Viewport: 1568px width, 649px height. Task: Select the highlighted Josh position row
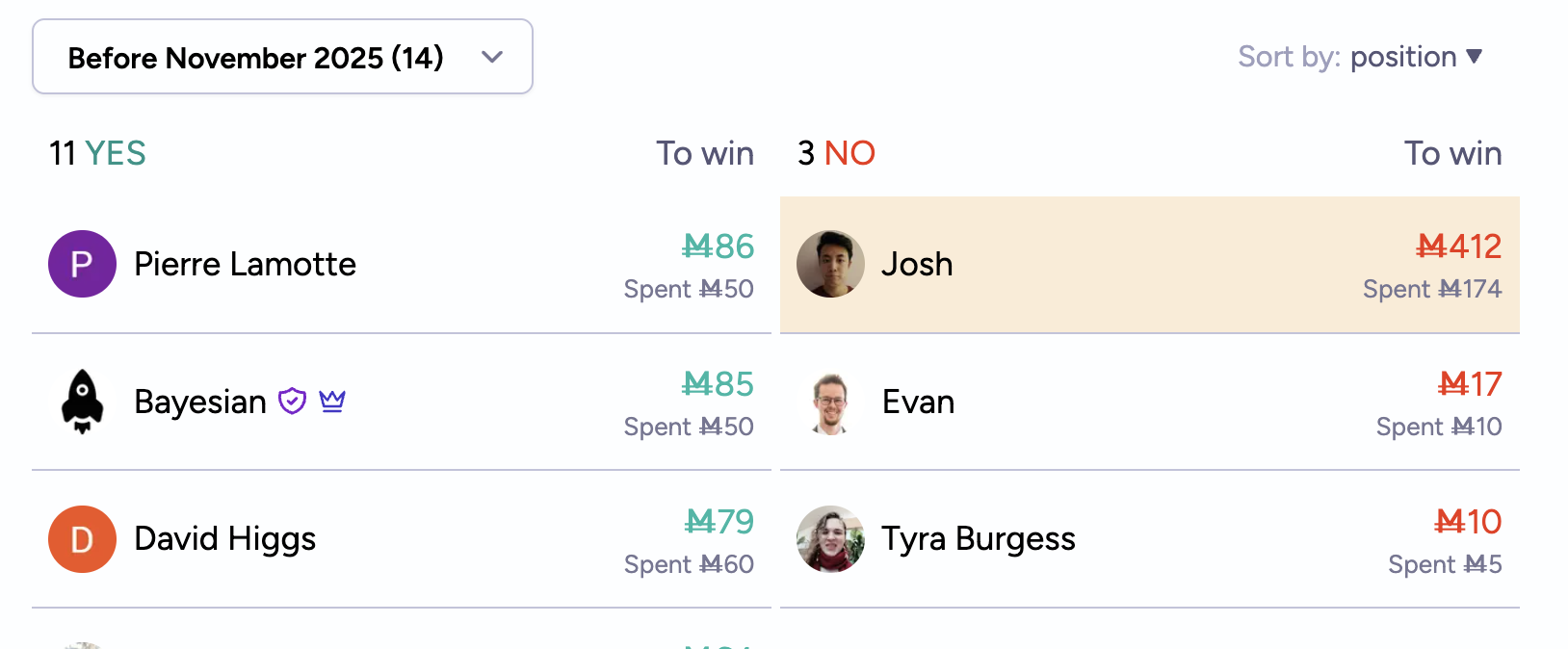click(1150, 265)
